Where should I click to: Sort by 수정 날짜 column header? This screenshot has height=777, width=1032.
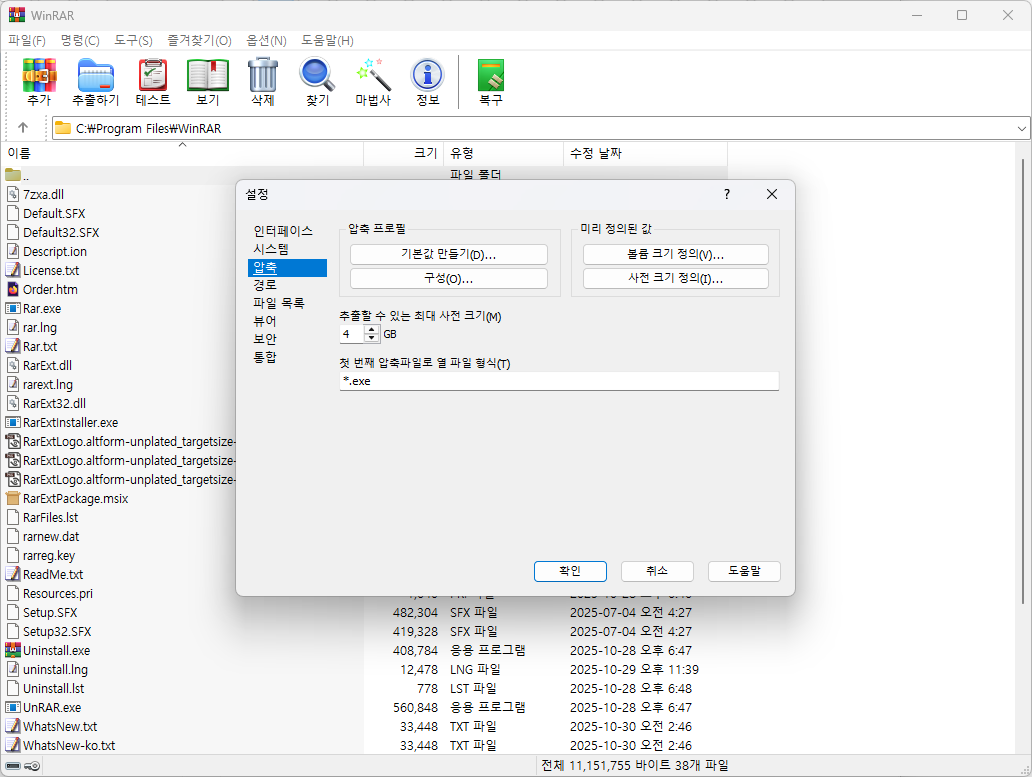646,153
